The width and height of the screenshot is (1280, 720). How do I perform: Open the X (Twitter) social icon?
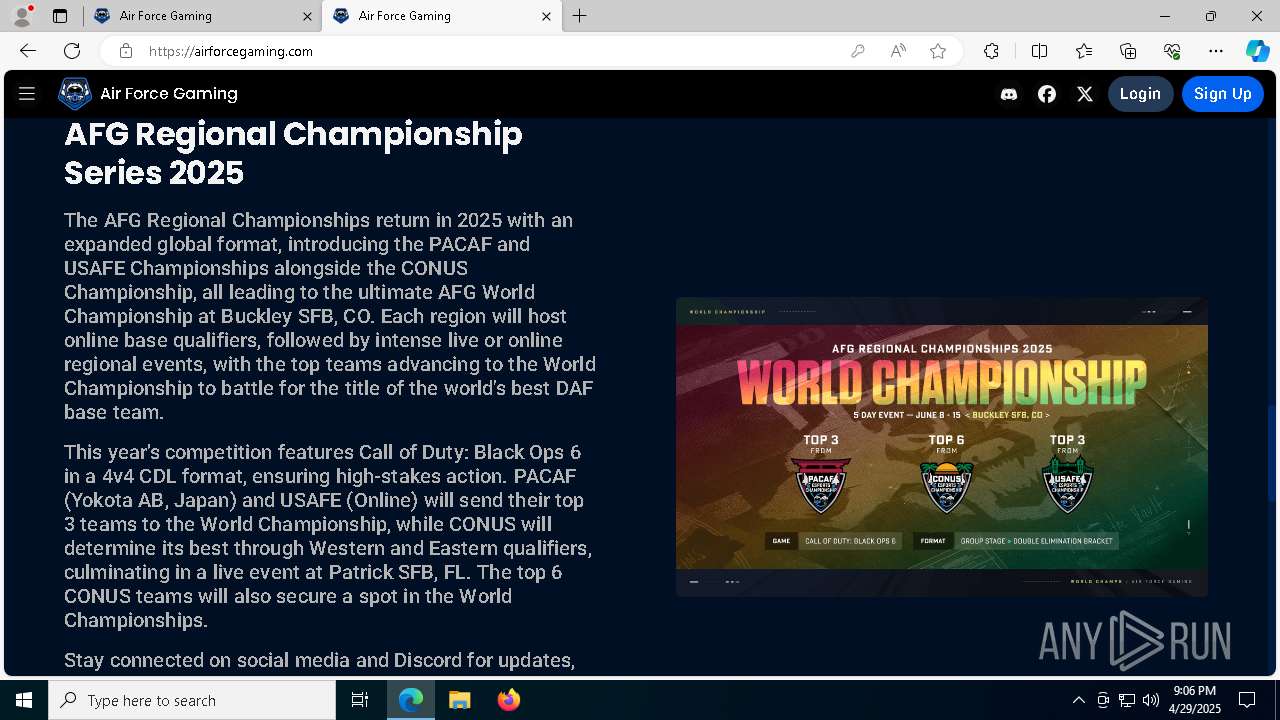pyautogui.click(x=1085, y=94)
